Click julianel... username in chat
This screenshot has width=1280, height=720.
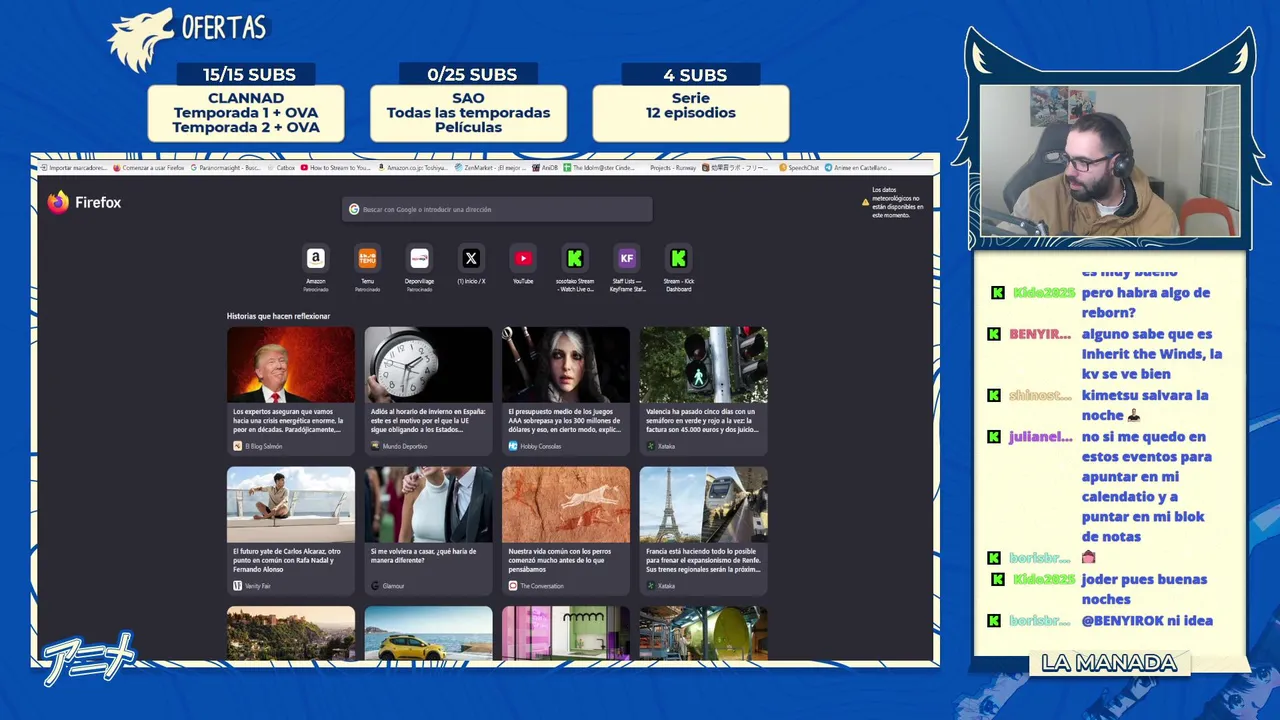coord(1040,437)
